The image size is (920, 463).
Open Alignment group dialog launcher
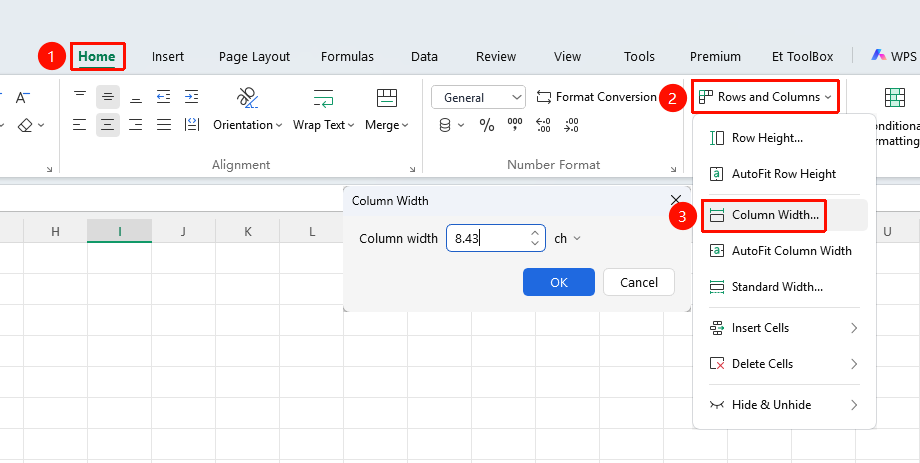tap(412, 169)
